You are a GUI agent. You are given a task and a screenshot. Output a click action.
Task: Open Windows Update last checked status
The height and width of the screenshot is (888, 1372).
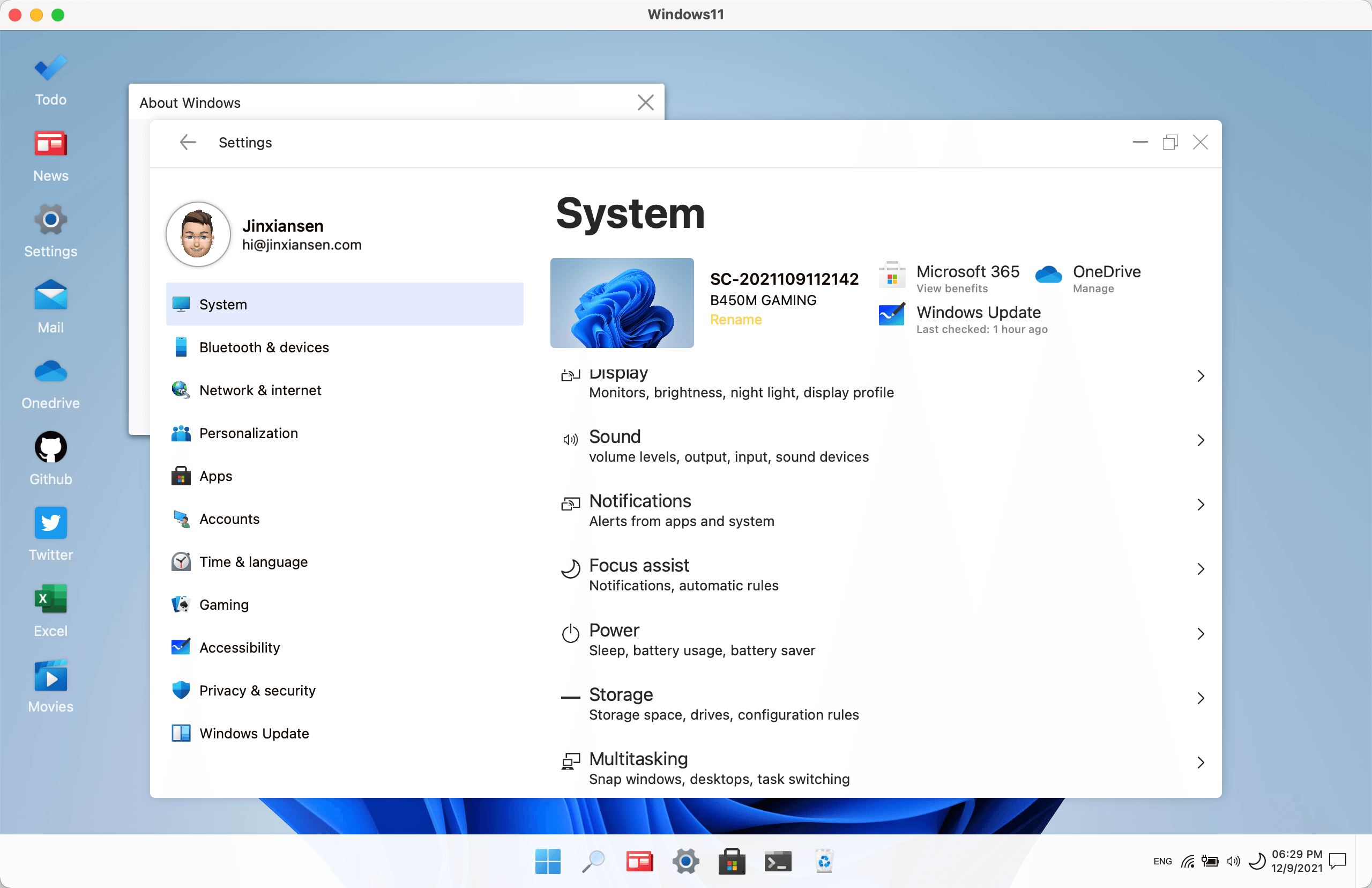pyautogui.click(x=963, y=319)
